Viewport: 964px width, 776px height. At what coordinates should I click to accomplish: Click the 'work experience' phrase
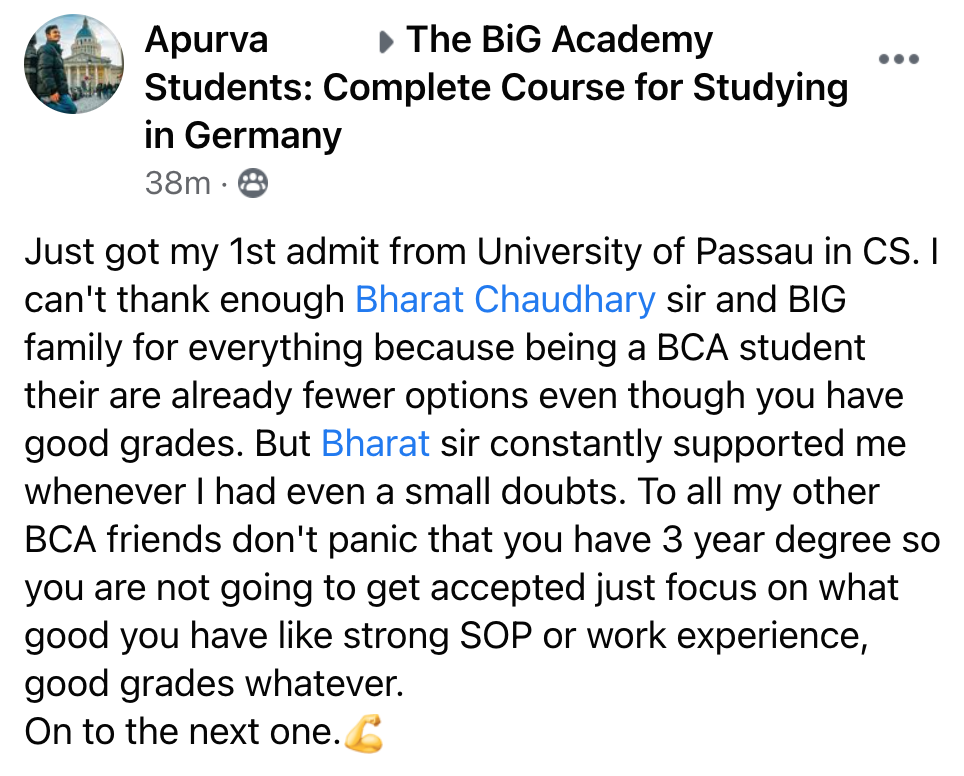tap(725, 636)
